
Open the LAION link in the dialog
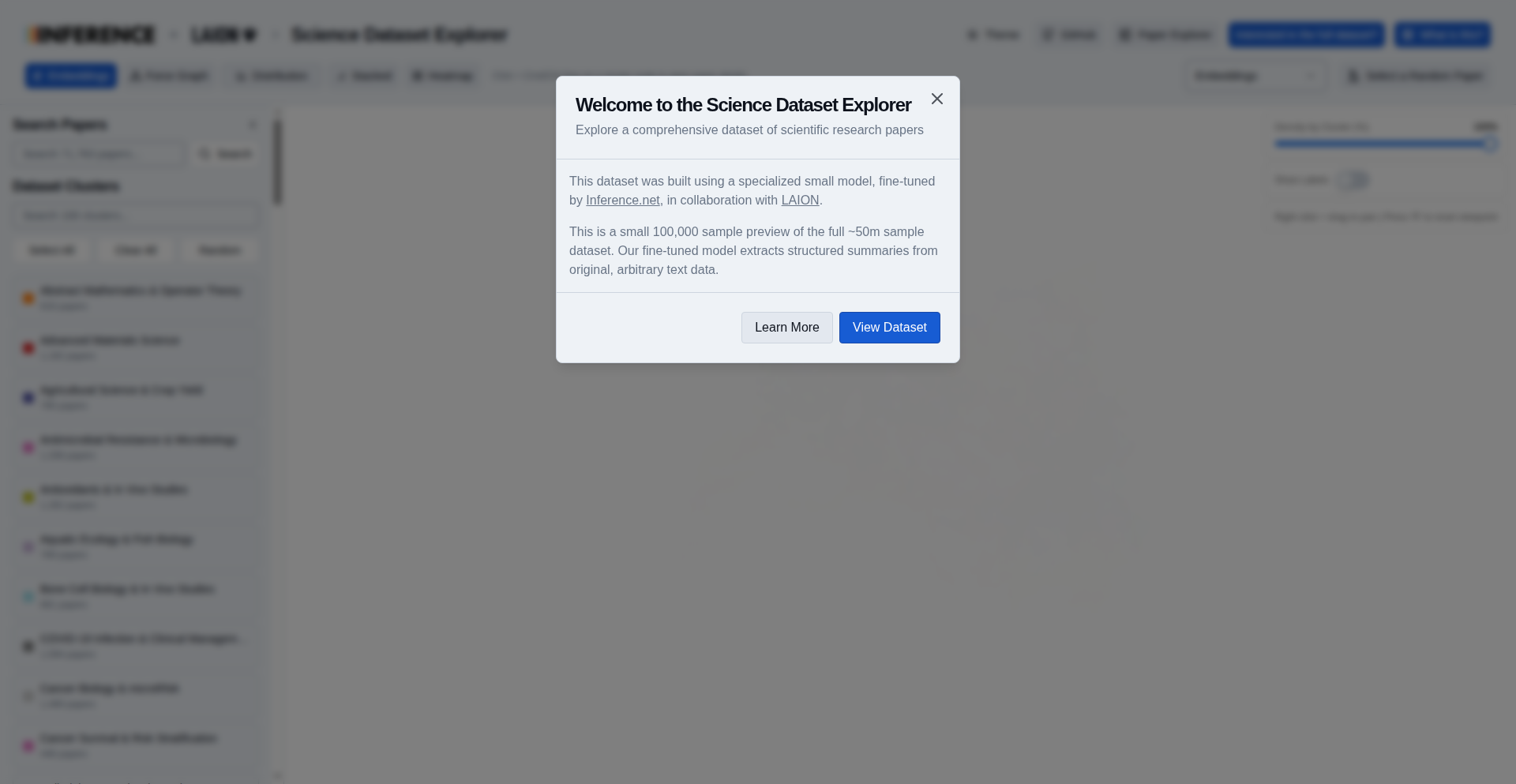pyautogui.click(x=800, y=201)
